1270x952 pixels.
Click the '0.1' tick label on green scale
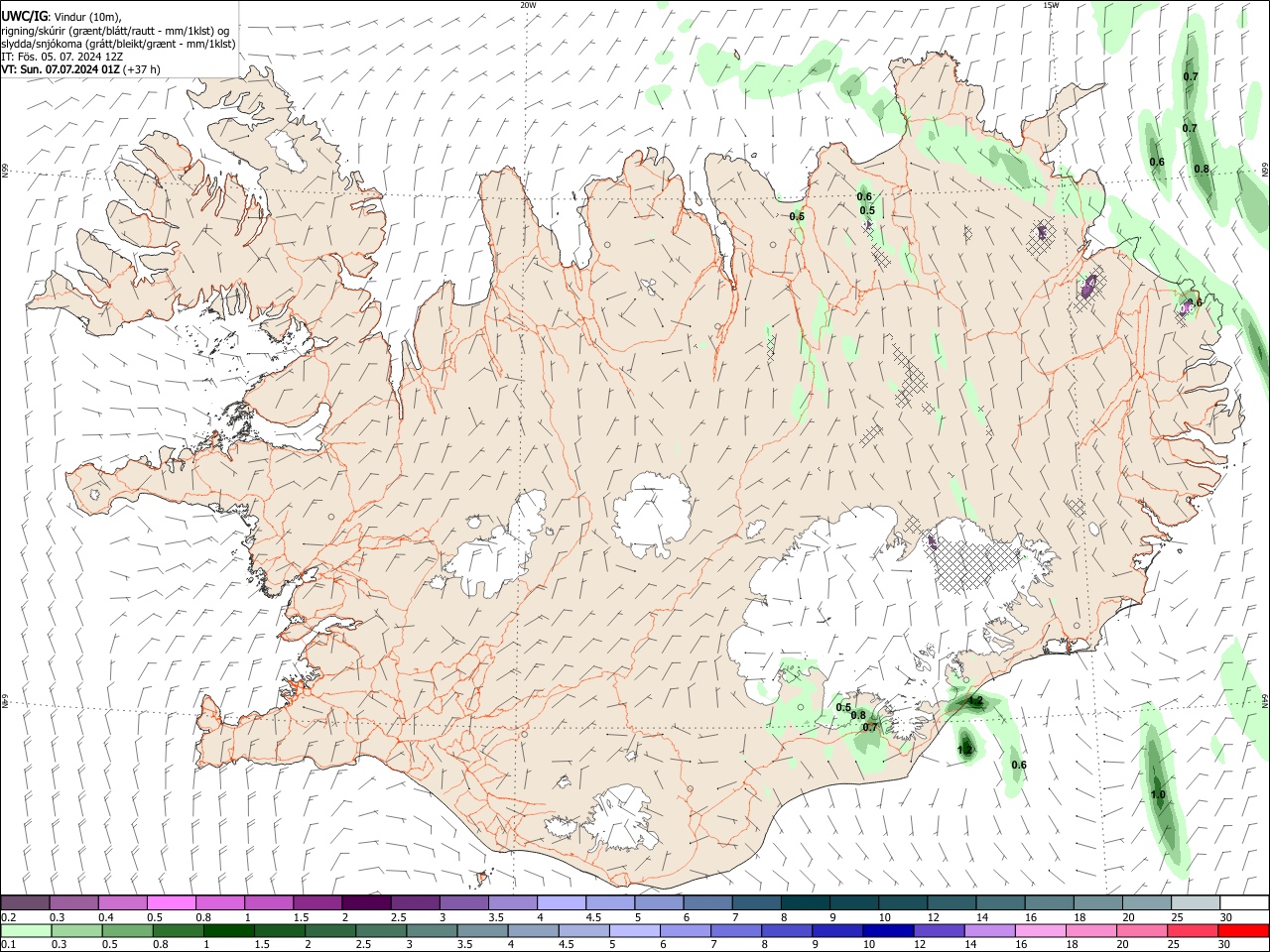click(x=8, y=945)
